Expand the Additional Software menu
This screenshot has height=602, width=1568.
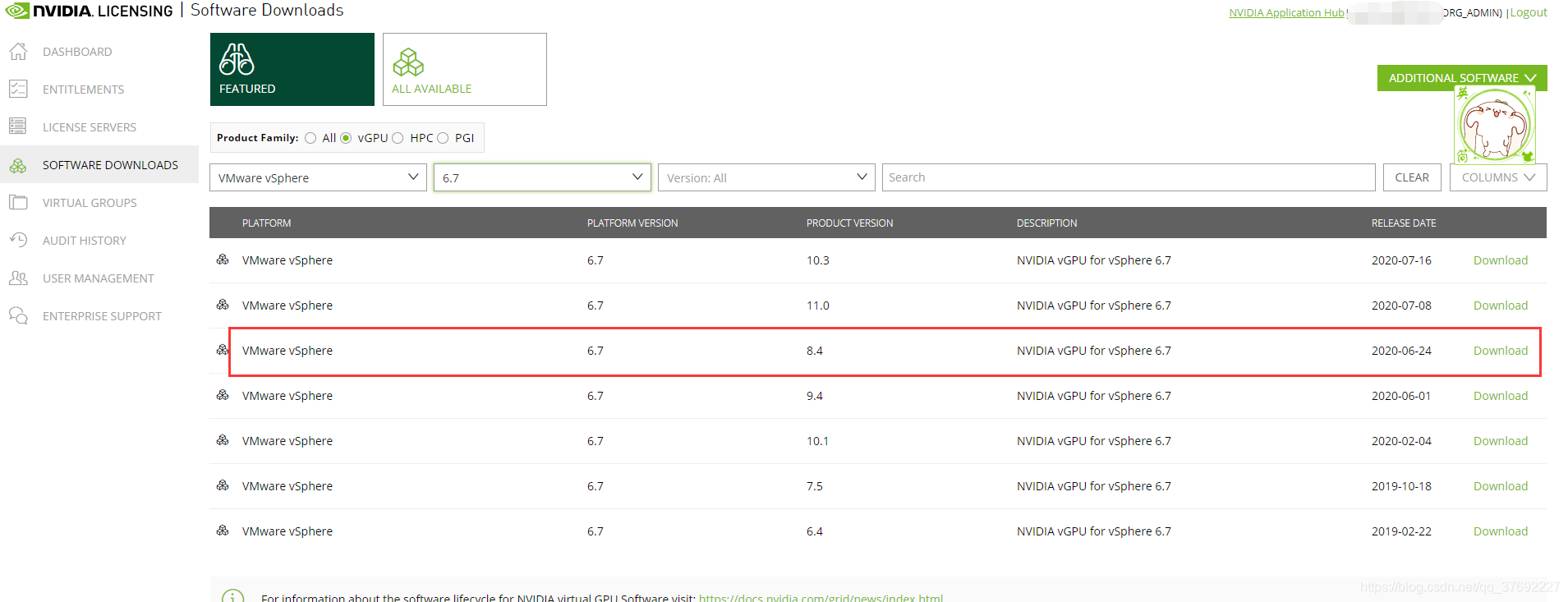click(1462, 78)
